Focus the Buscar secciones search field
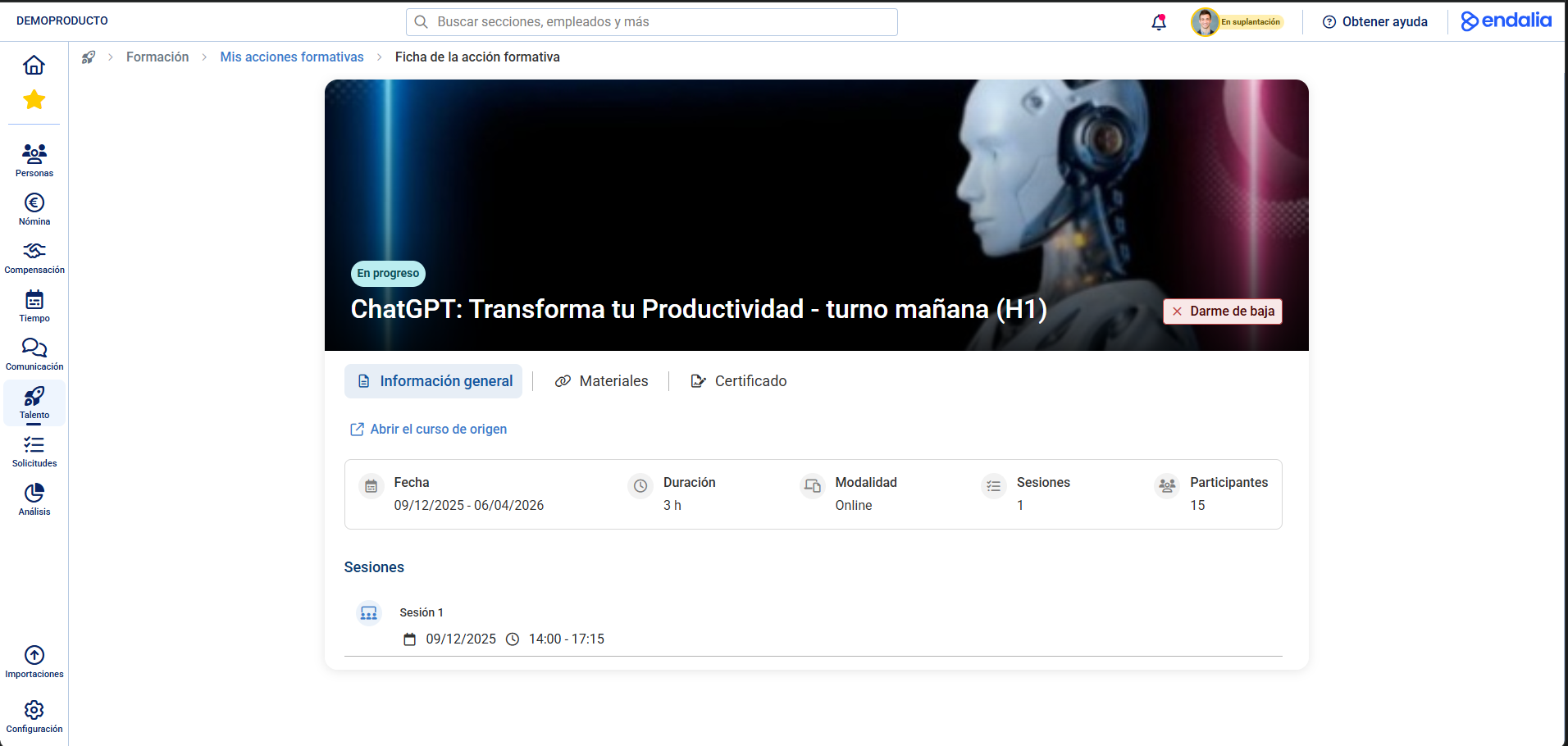 coord(652,22)
